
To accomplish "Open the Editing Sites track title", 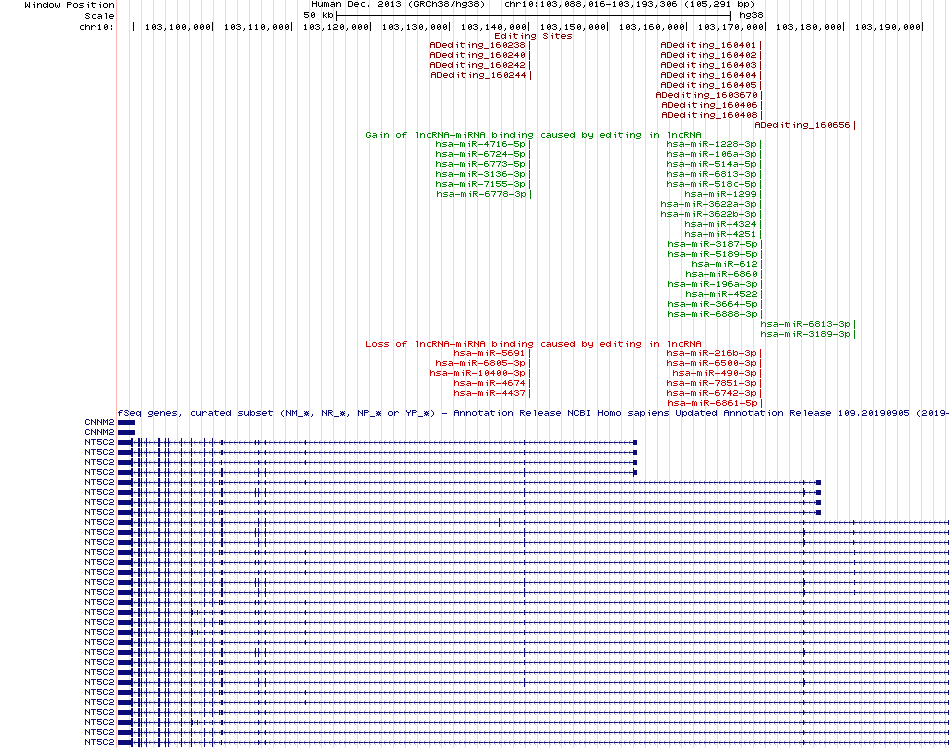I will click(533, 35).
